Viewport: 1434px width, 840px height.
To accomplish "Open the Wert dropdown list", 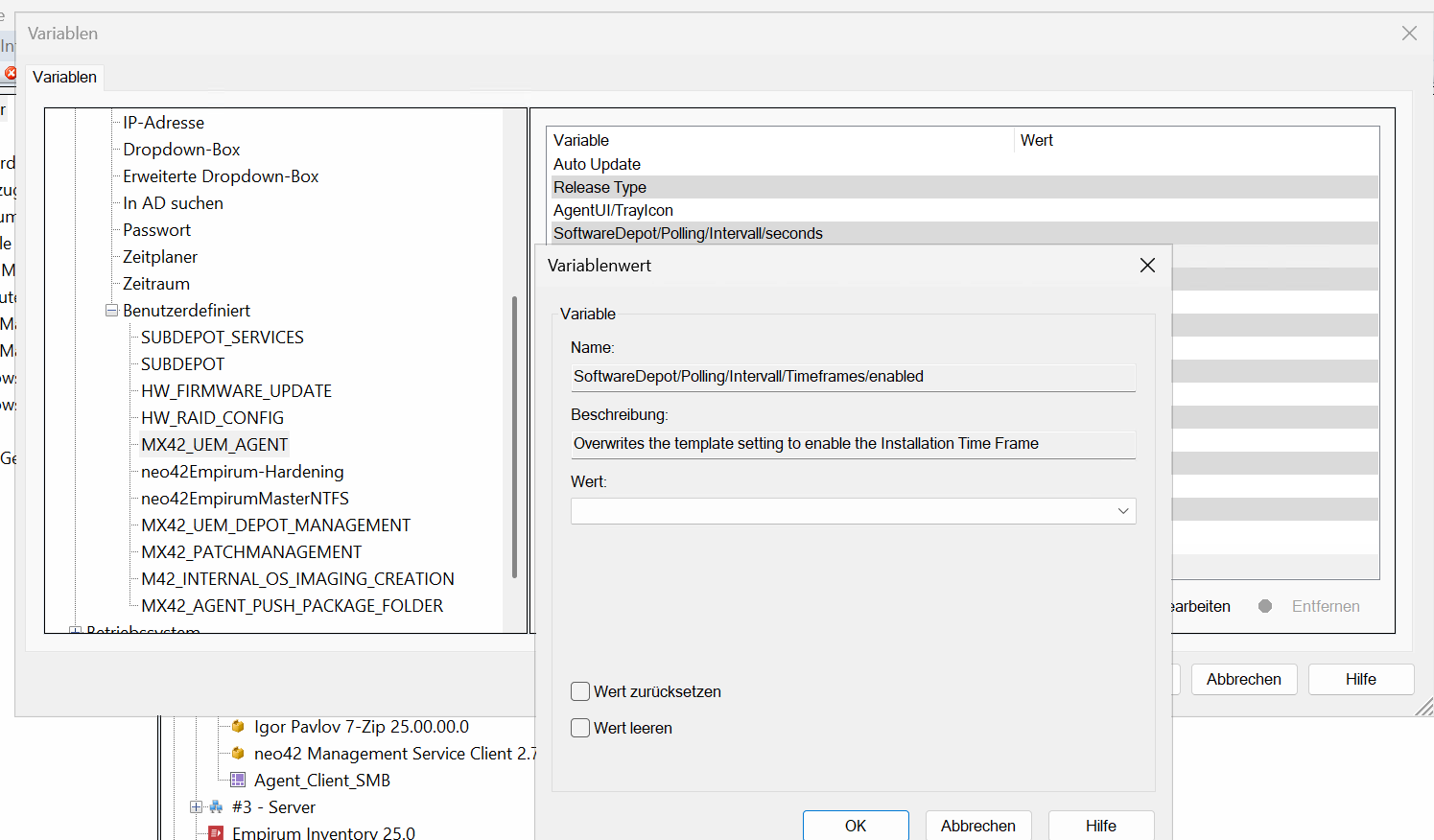I will point(1122,511).
